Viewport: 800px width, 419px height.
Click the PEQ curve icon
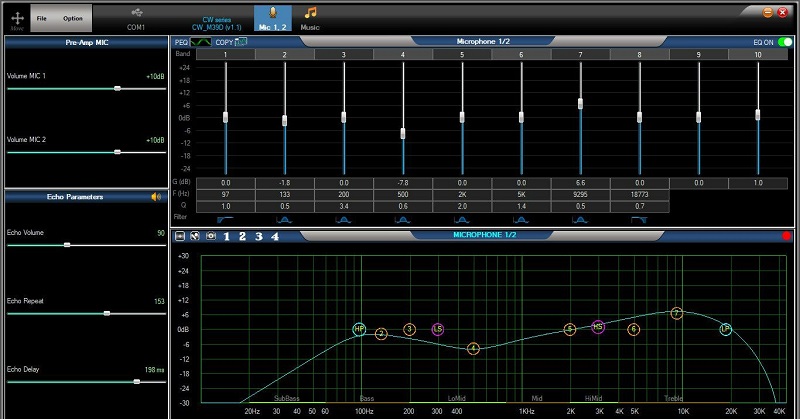tap(201, 43)
